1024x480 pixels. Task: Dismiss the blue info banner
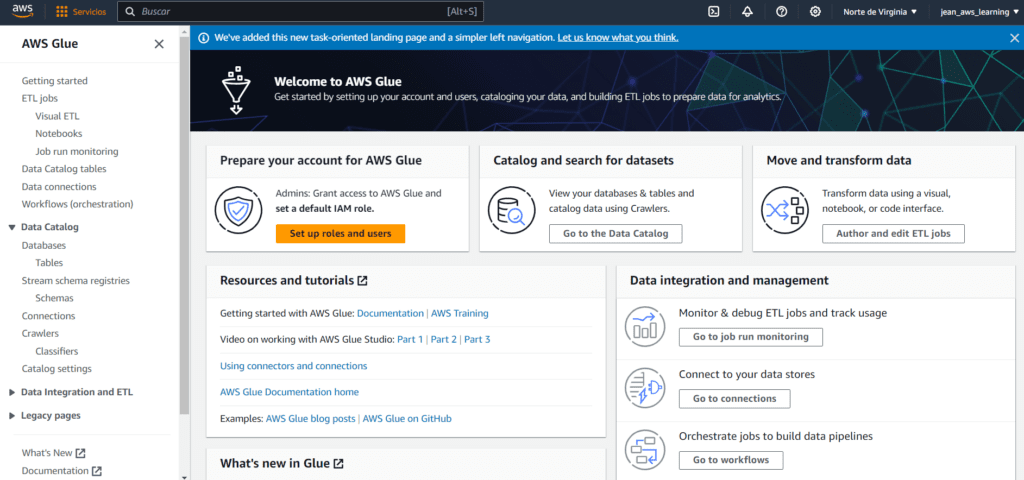tap(1014, 38)
